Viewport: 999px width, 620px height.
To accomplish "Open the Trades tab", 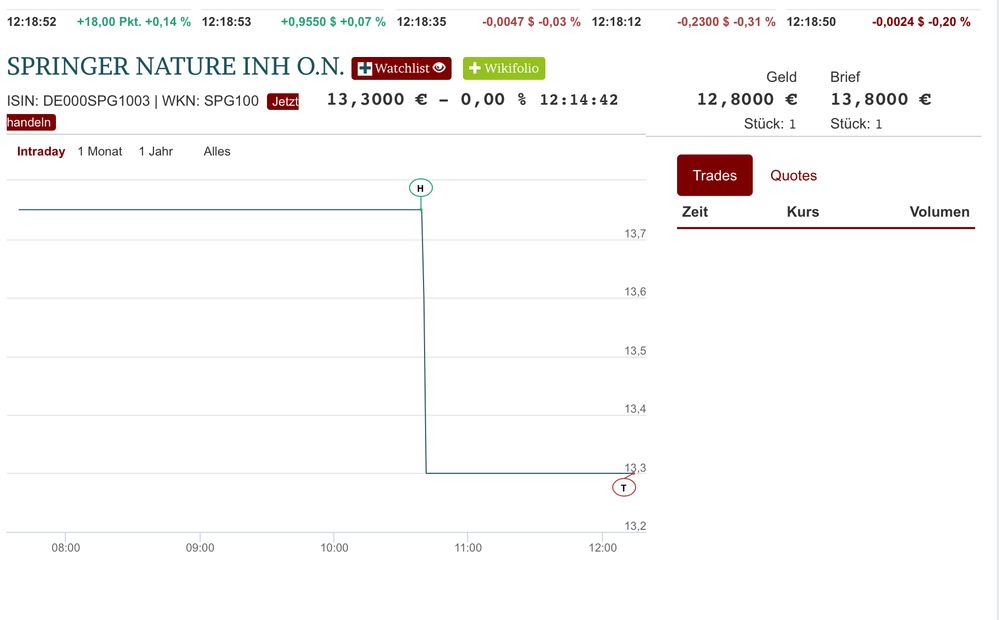I will click(x=714, y=176).
